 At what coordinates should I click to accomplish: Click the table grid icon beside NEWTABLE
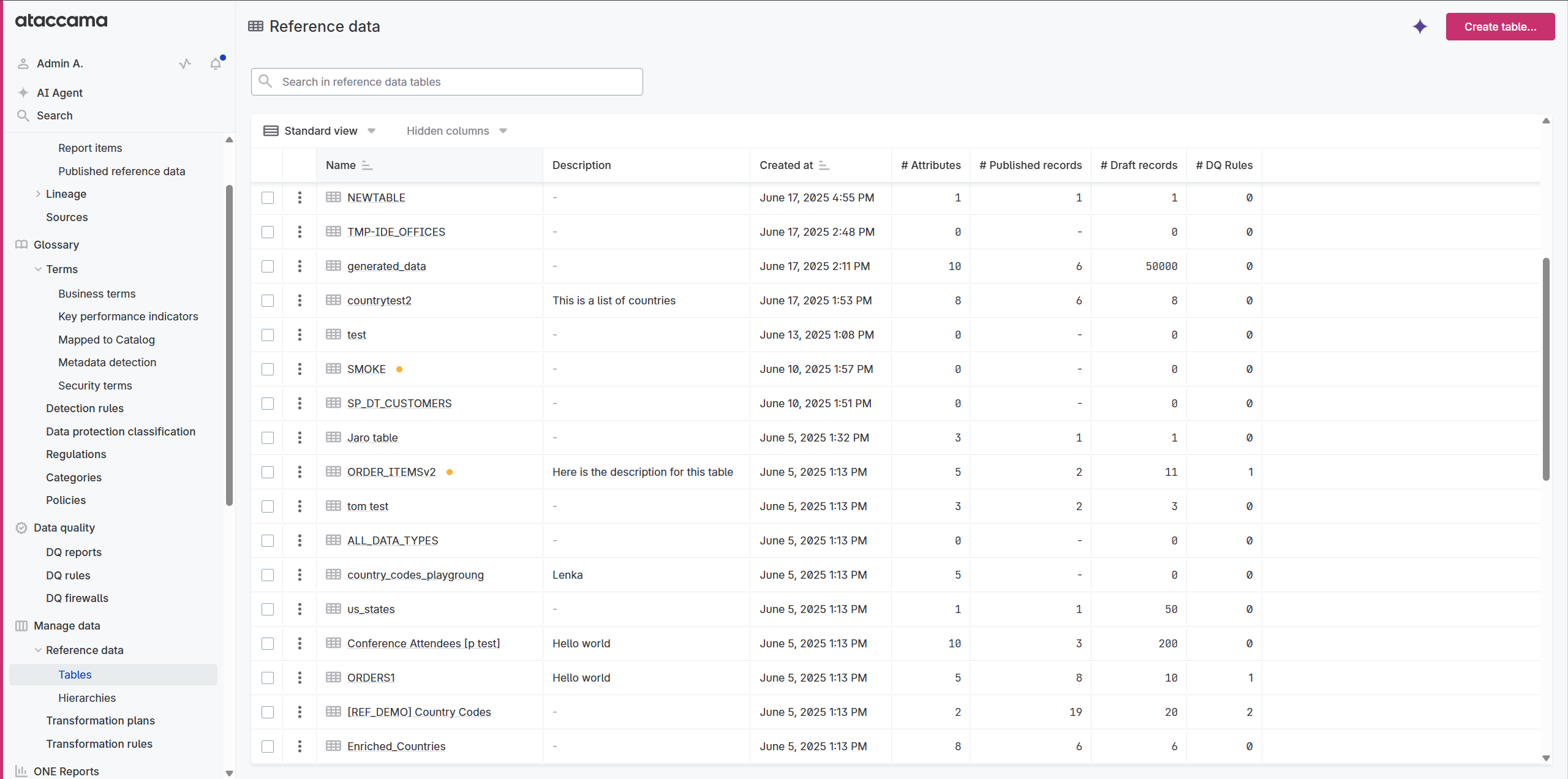coord(333,197)
